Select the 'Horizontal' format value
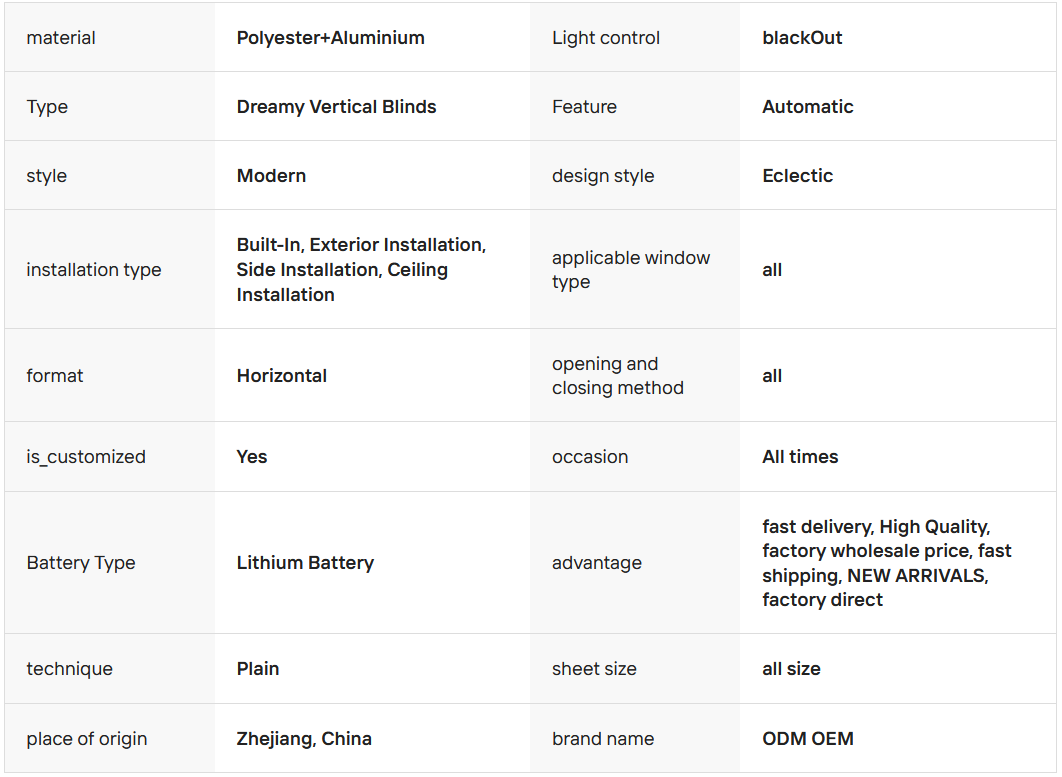The width and height of the screenshot is (1062, 777). [282, 376]
